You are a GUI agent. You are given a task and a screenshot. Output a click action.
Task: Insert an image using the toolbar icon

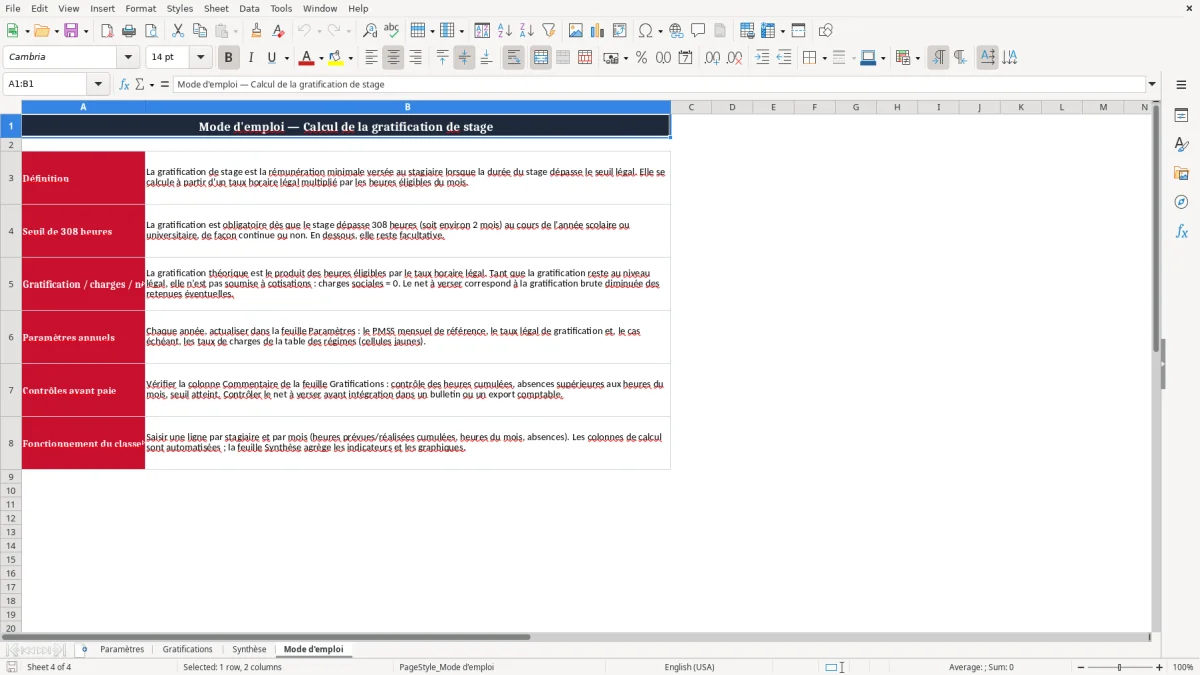tap(576, 31)
